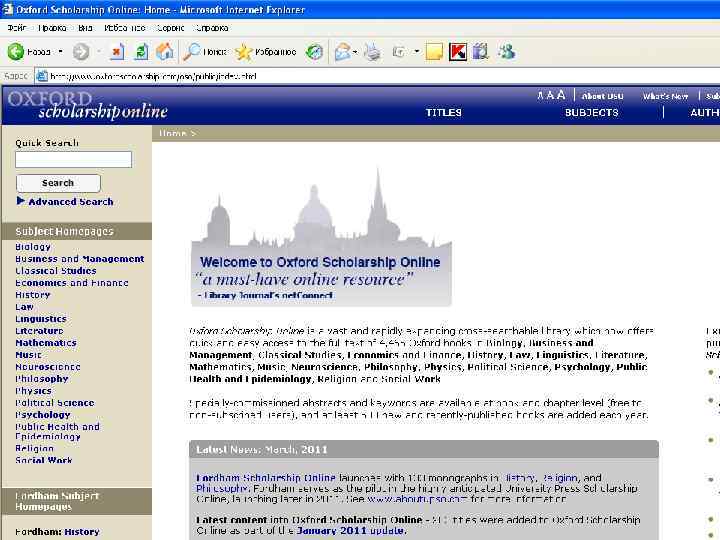The image size is (720, 540).
Task: Click the Search button
Action: tap(58, 183)
